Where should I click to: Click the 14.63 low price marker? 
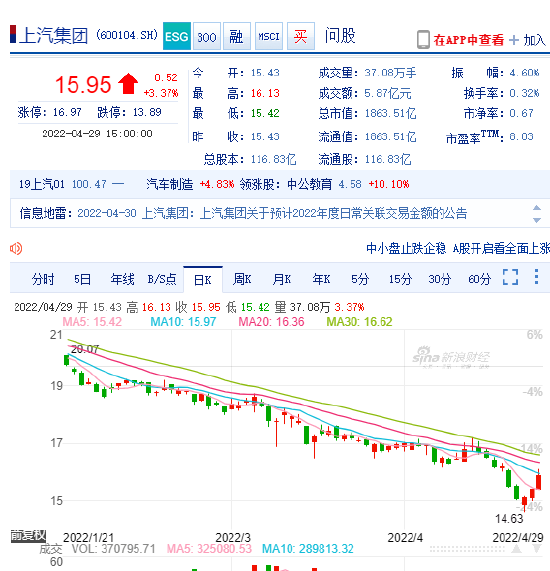pyautogui.click(x=509, y=519)
